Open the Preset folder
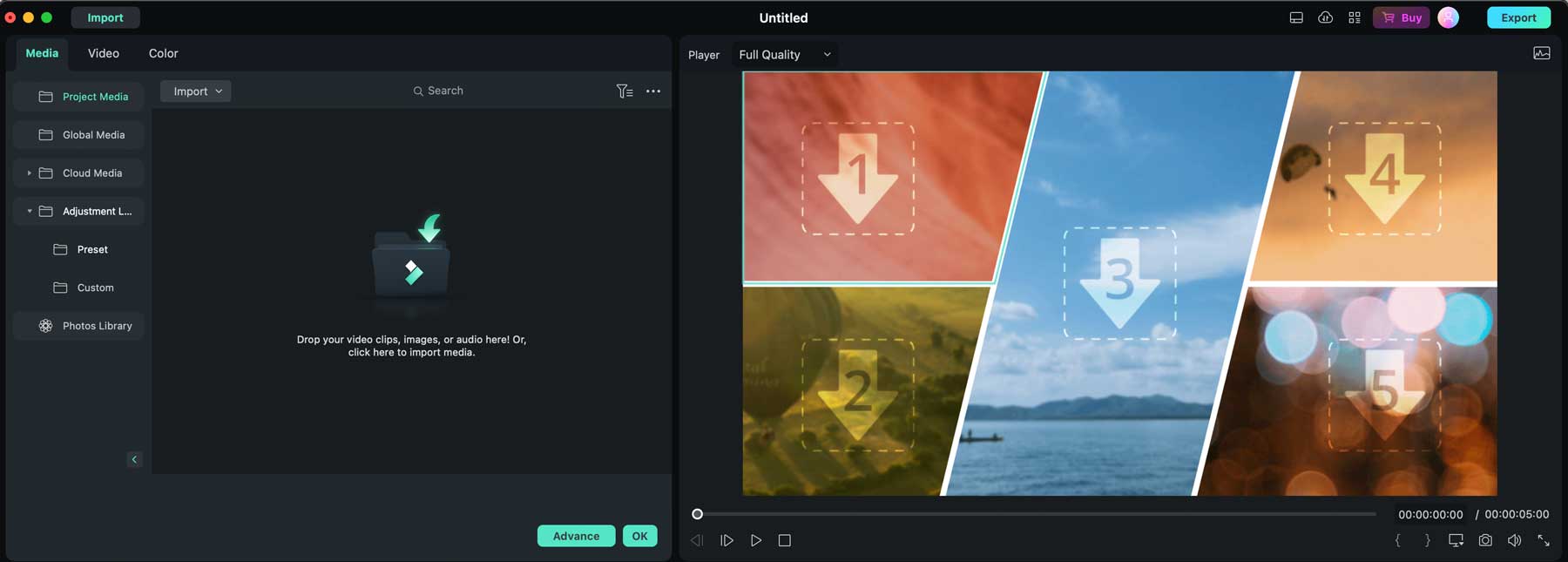This screenshot has height=562, width=1568. pos(80,249)
